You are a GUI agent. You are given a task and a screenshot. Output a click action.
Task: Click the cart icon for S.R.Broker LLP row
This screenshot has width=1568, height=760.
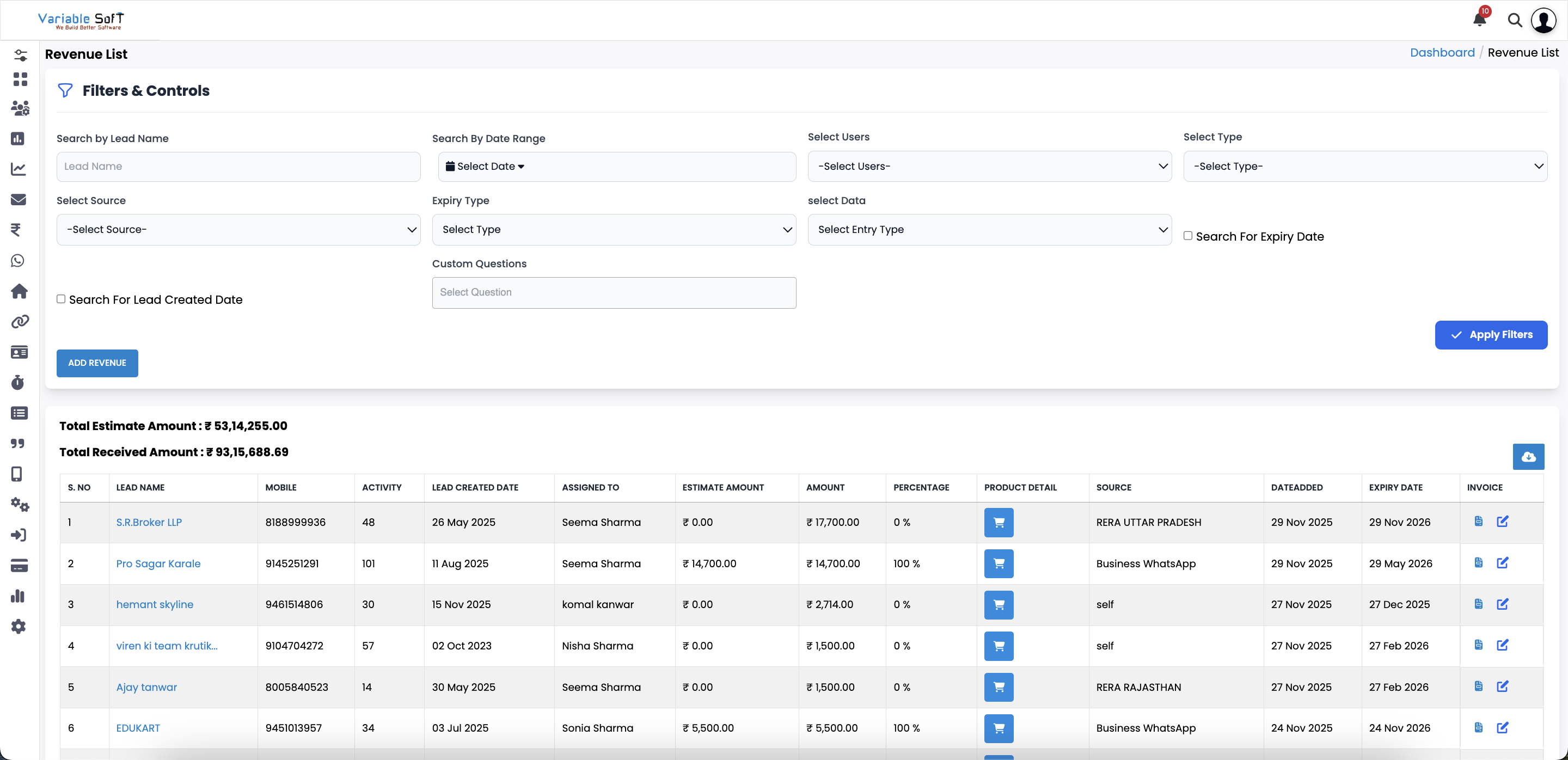click(x=999, y=522)
